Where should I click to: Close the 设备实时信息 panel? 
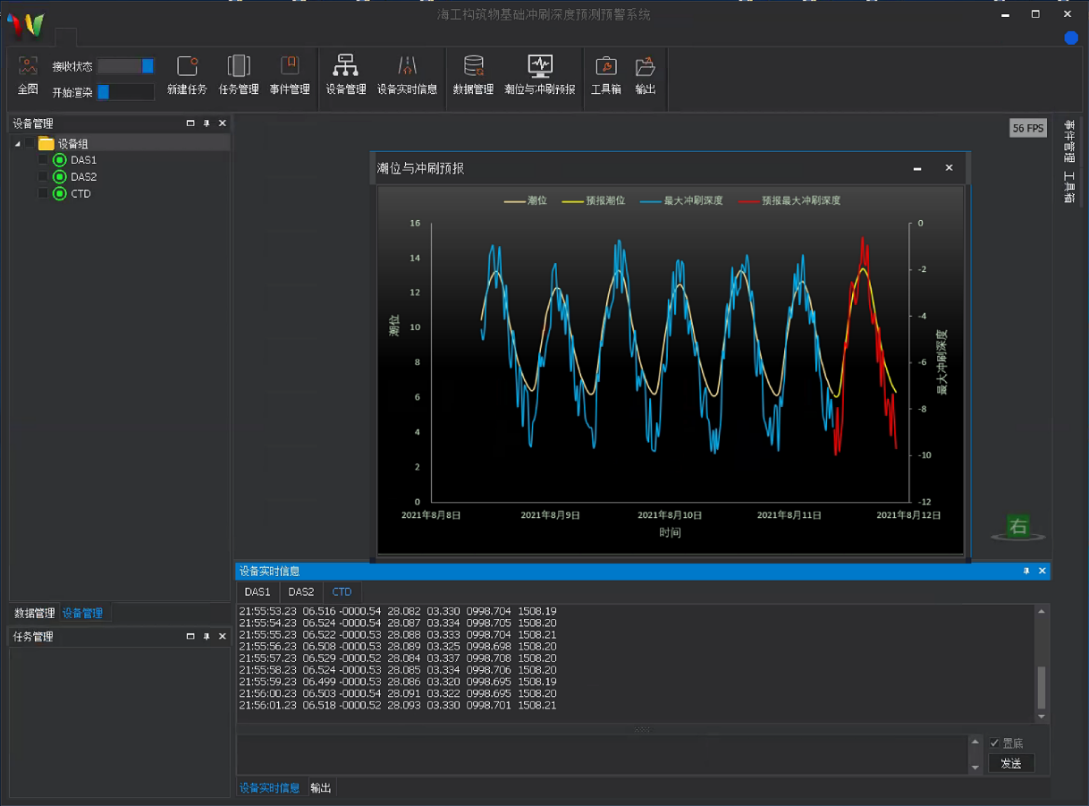pos(1042,571)
